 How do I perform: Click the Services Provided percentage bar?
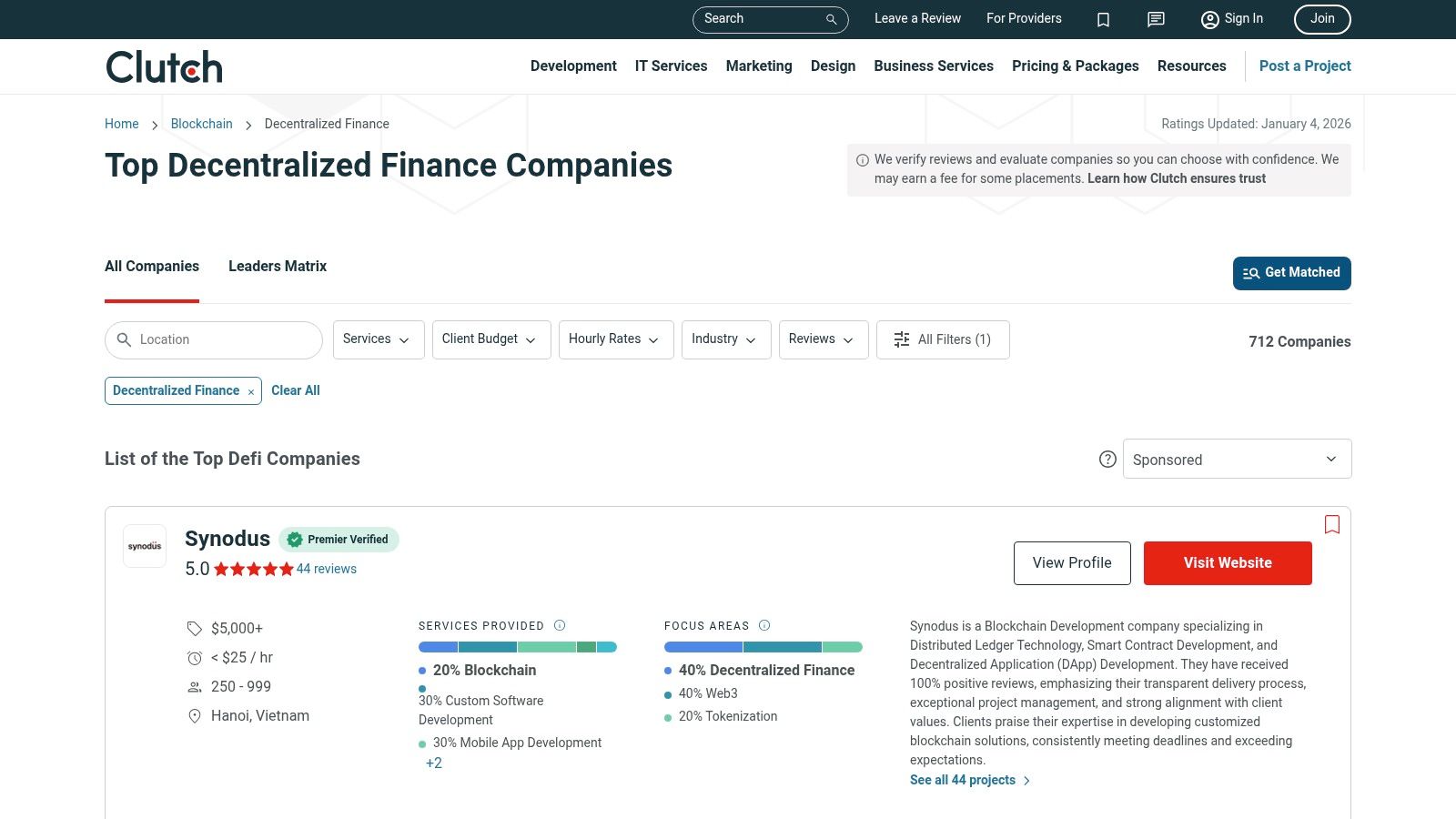(x=518, y=647)
